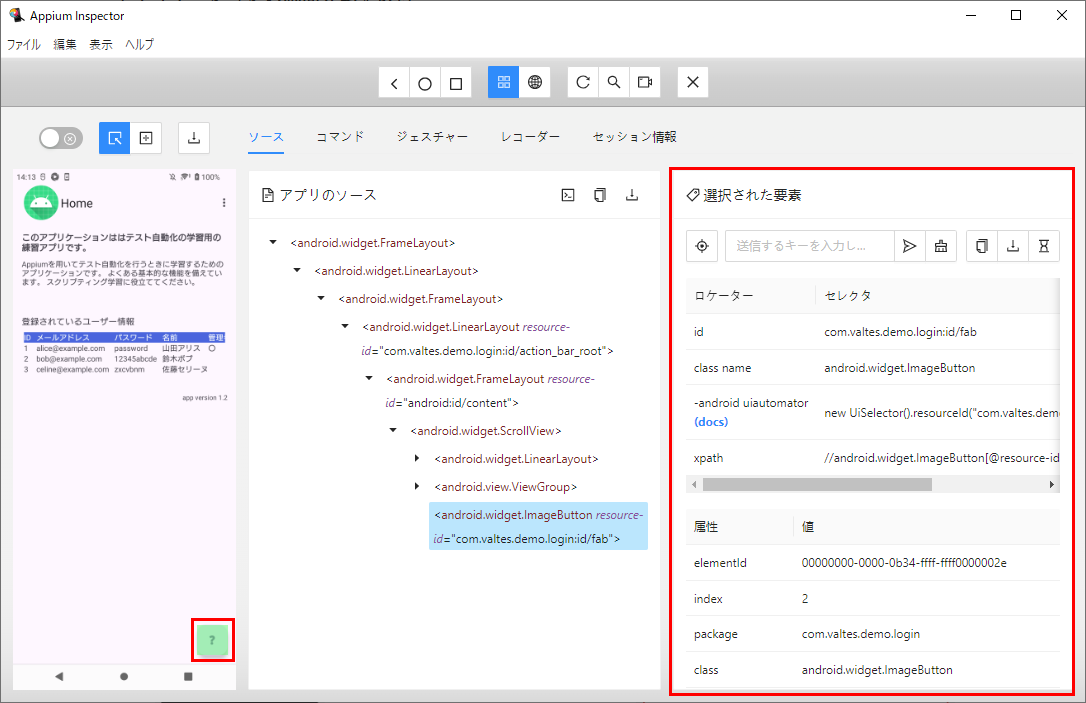Enable native app mode grid button
This screenshot has height=703, width=1086.
[503, 83]
